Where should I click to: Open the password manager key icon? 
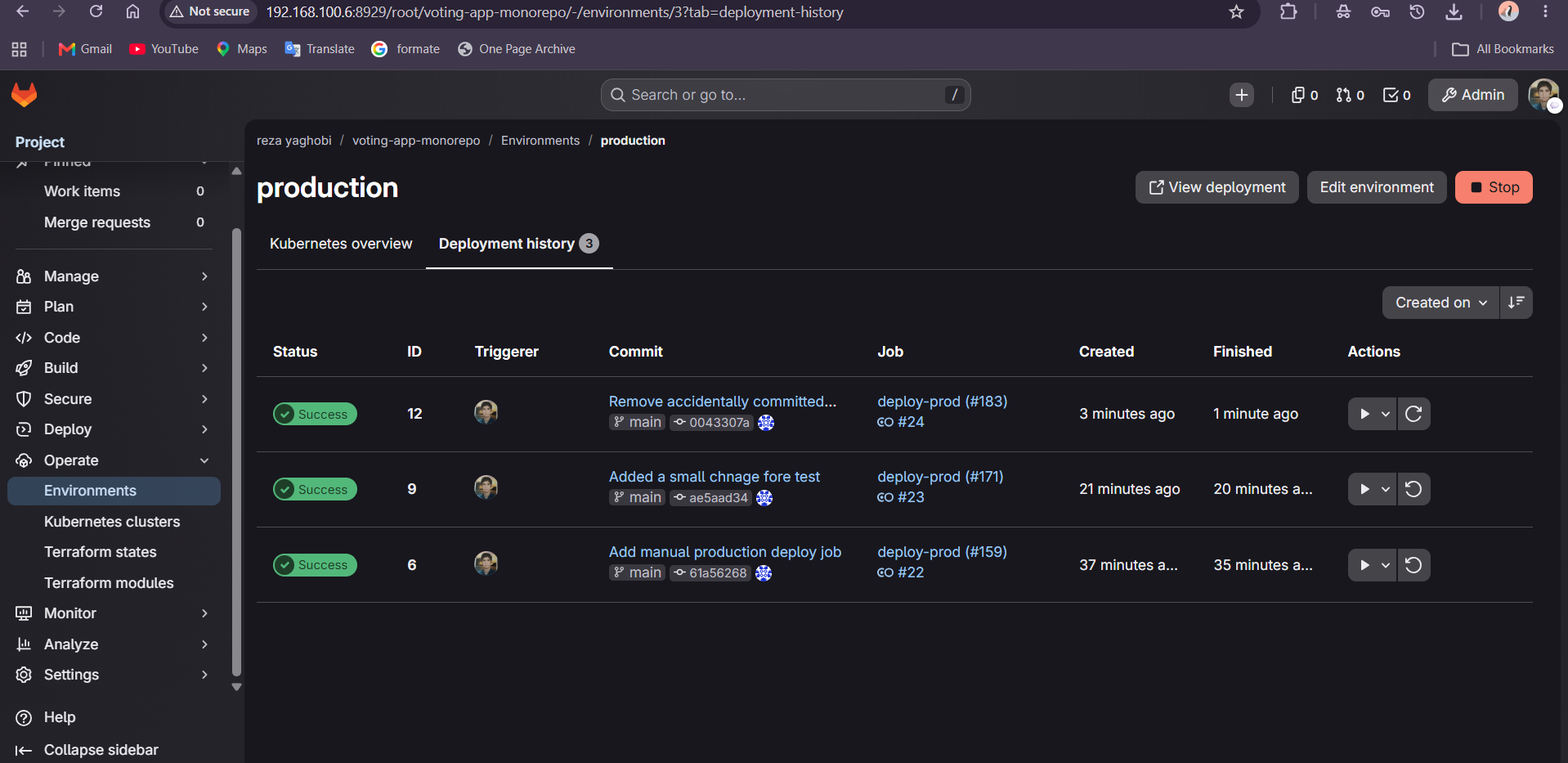(x=1380, y=11)
